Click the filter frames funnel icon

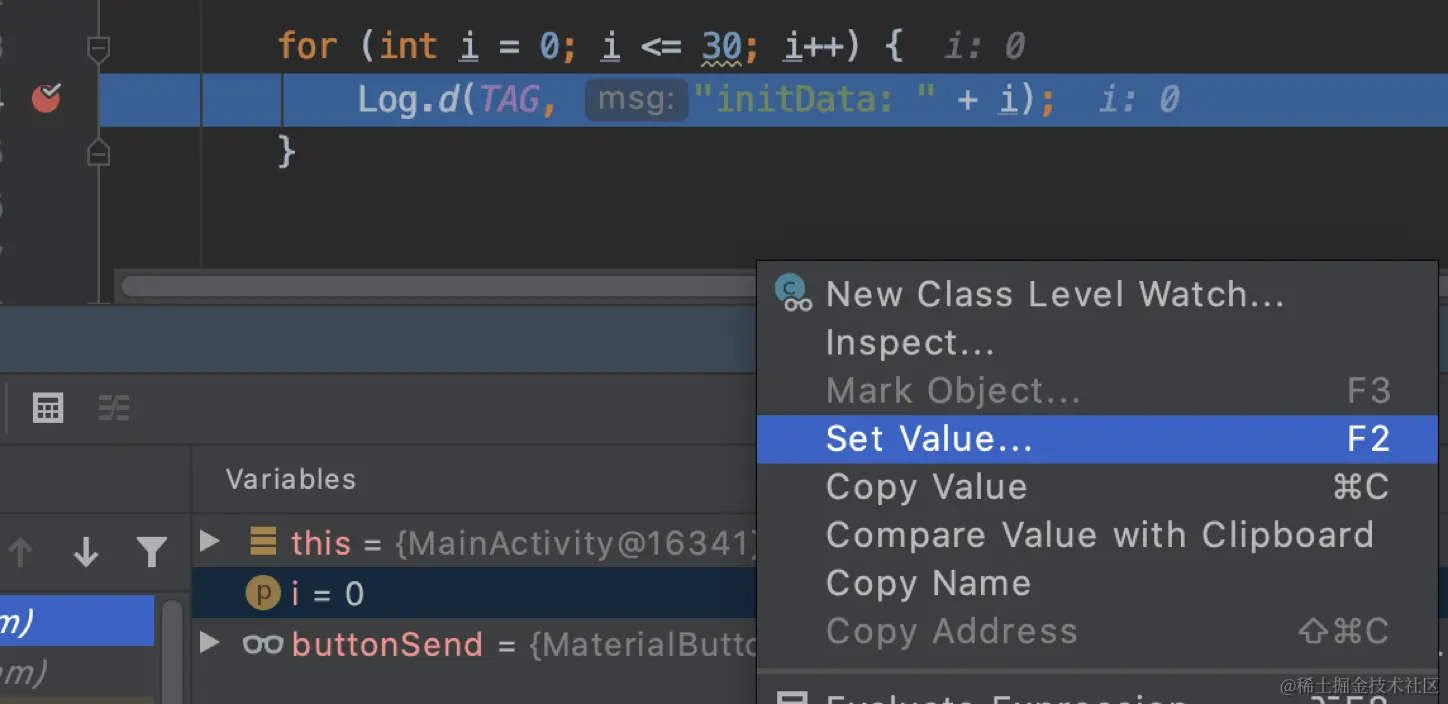[x=151, y=551]
